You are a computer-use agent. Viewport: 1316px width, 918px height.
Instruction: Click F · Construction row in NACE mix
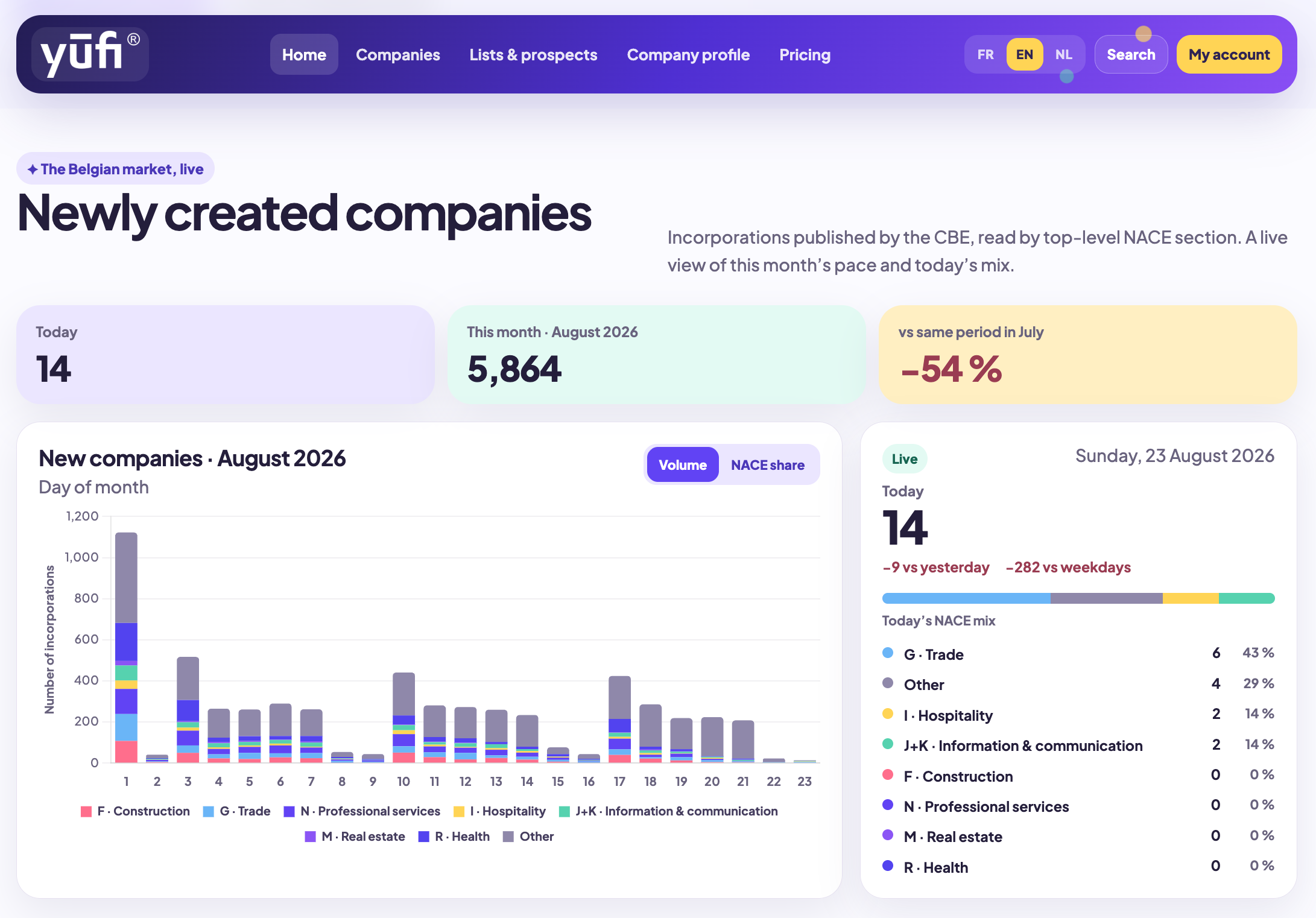coord(1078,776)
